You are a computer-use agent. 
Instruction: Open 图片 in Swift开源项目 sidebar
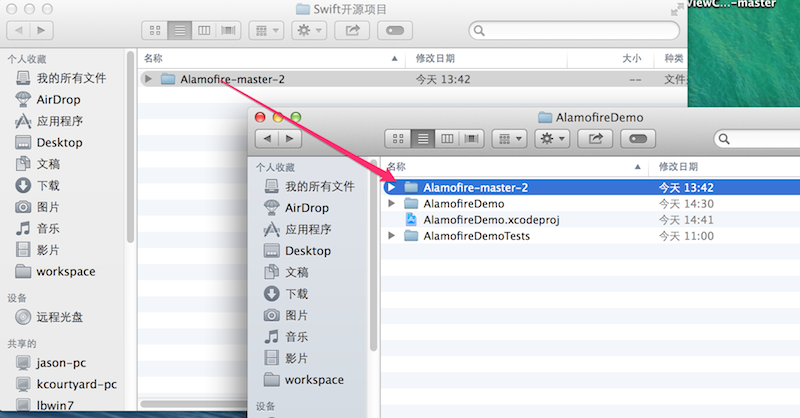click(38, 207)
